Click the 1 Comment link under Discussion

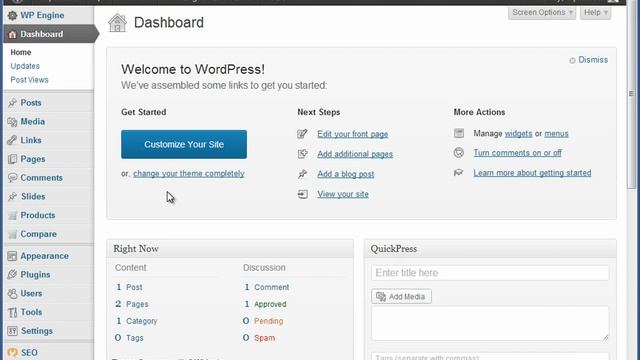click(267, 287)
